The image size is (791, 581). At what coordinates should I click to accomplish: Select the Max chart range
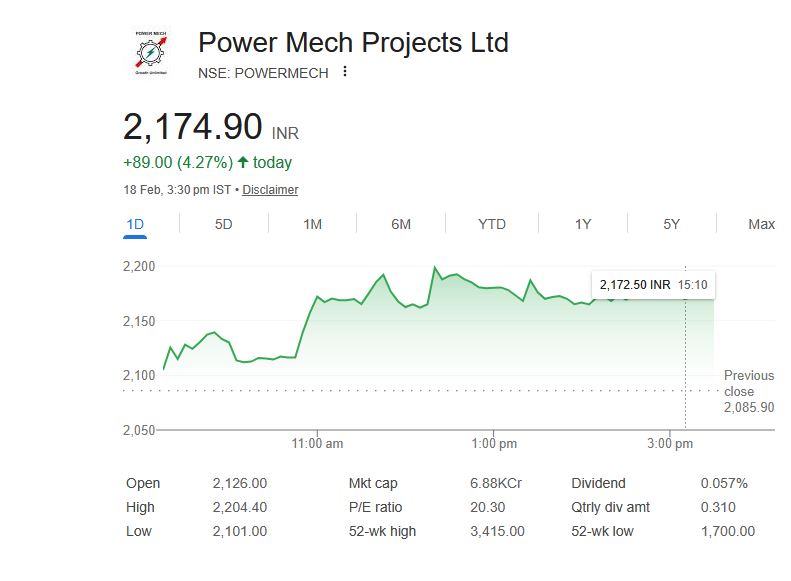tap(761, 224)
